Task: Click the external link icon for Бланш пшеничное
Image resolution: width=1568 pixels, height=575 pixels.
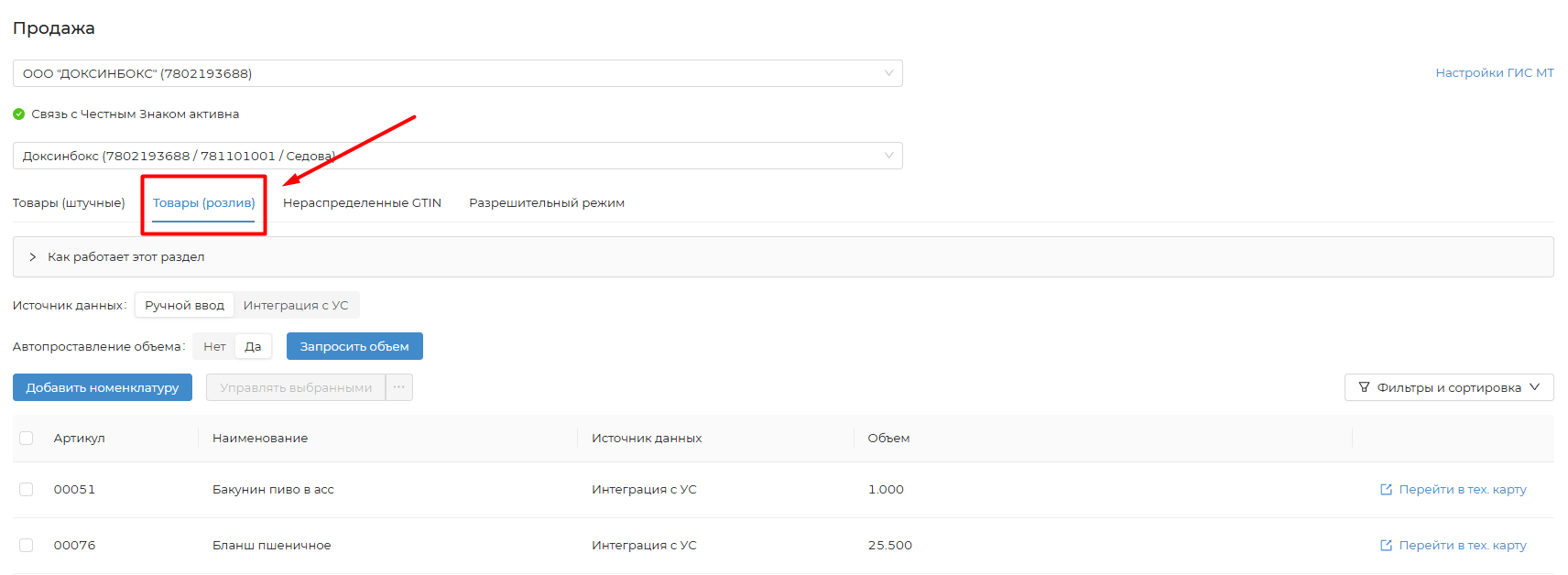Action: coord(1386,546)
